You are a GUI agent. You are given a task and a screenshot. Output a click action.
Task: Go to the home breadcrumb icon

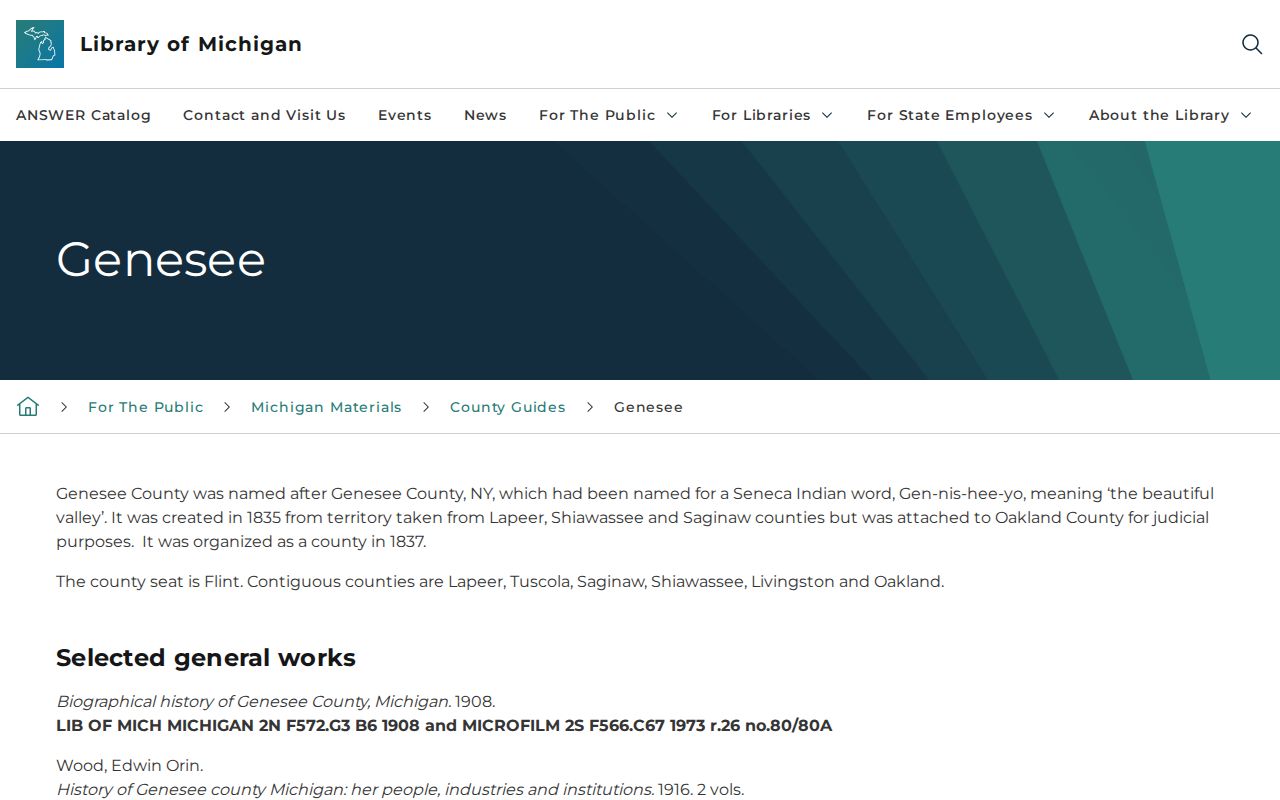(28, 406)
